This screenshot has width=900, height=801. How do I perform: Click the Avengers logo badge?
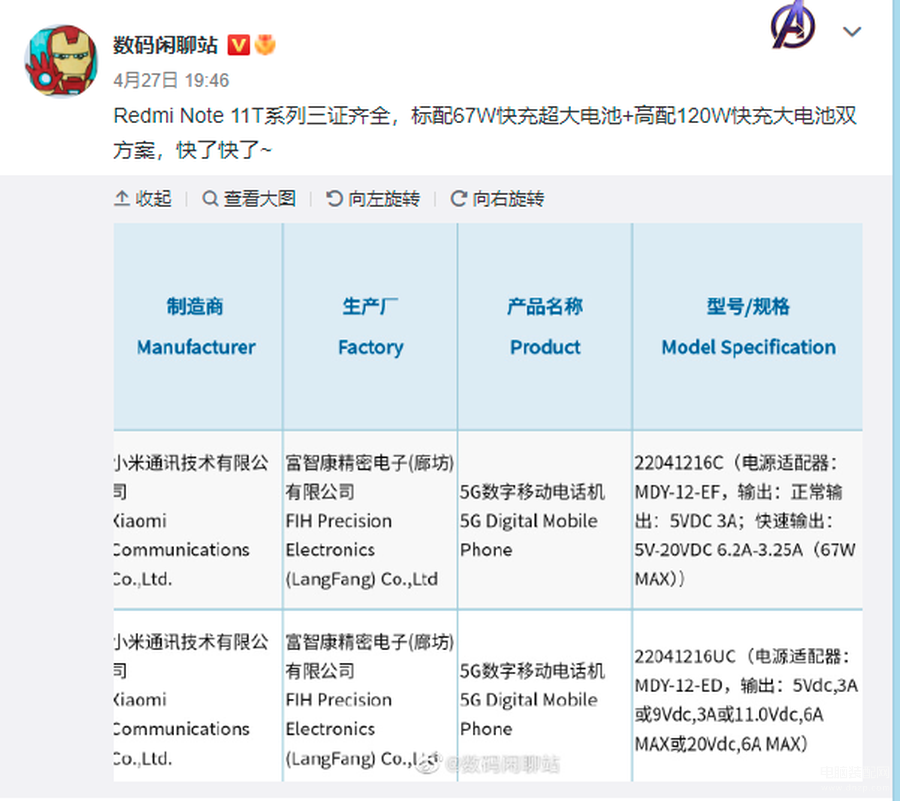(x=793, y=25)
